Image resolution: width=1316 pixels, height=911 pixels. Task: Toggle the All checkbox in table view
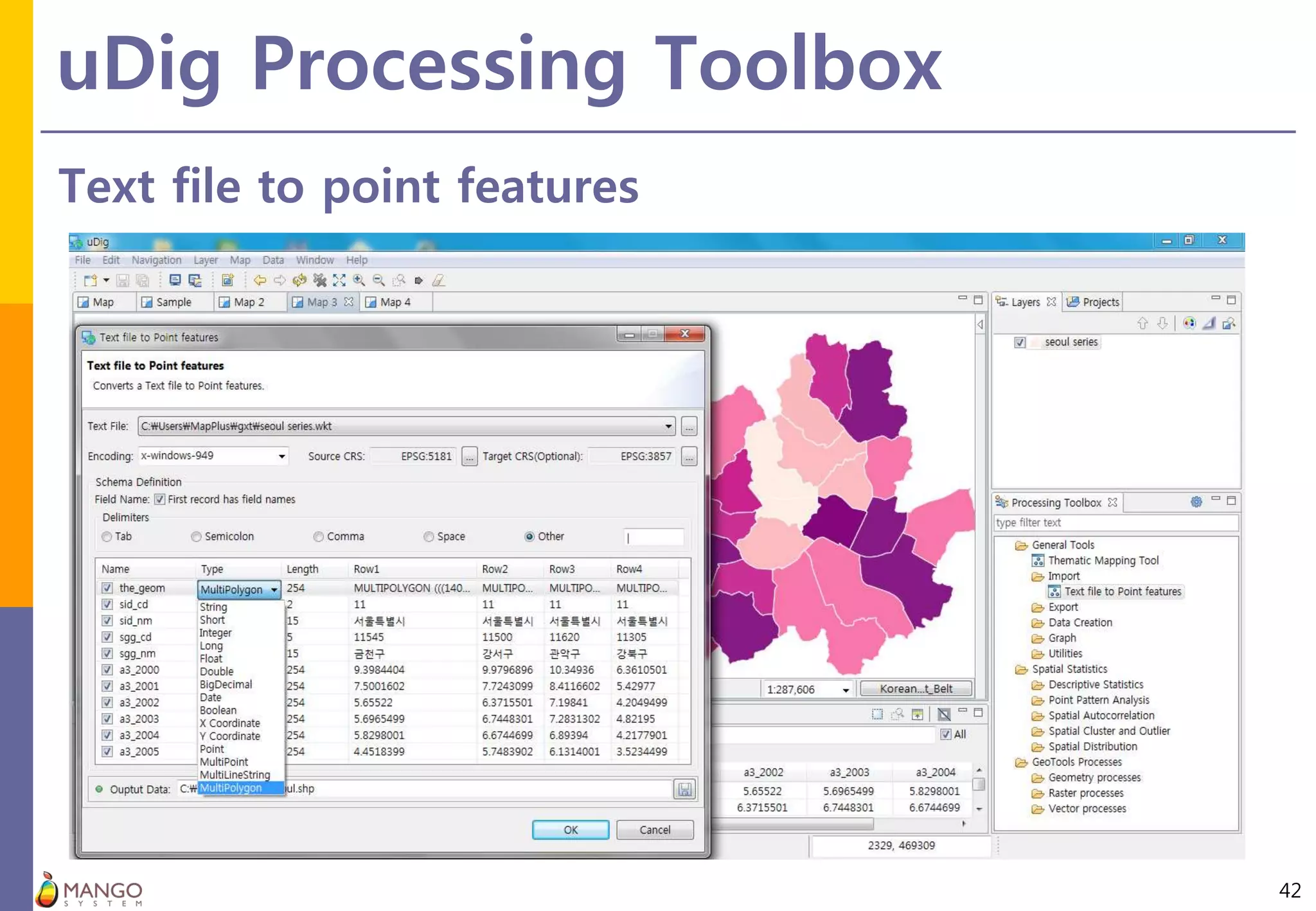(x=946, y=734)
